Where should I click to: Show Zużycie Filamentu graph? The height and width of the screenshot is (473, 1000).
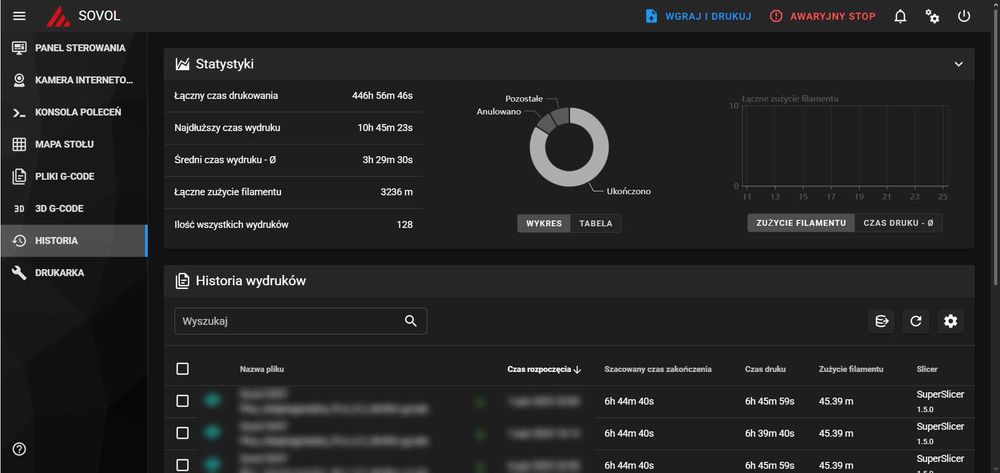pyautogui.click(x=801, y=222)
